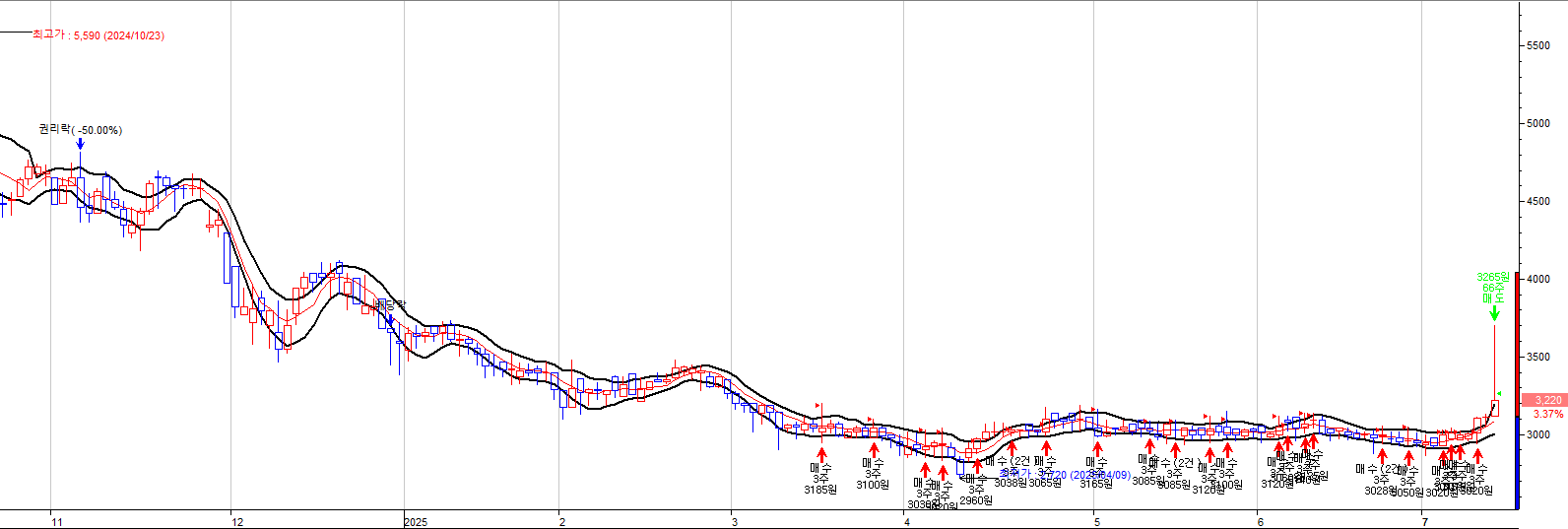The height and width of the screenshot is (529, 1568).
Task: Select the red buy arrow above 3100원
Action: (x=874, y=449)
